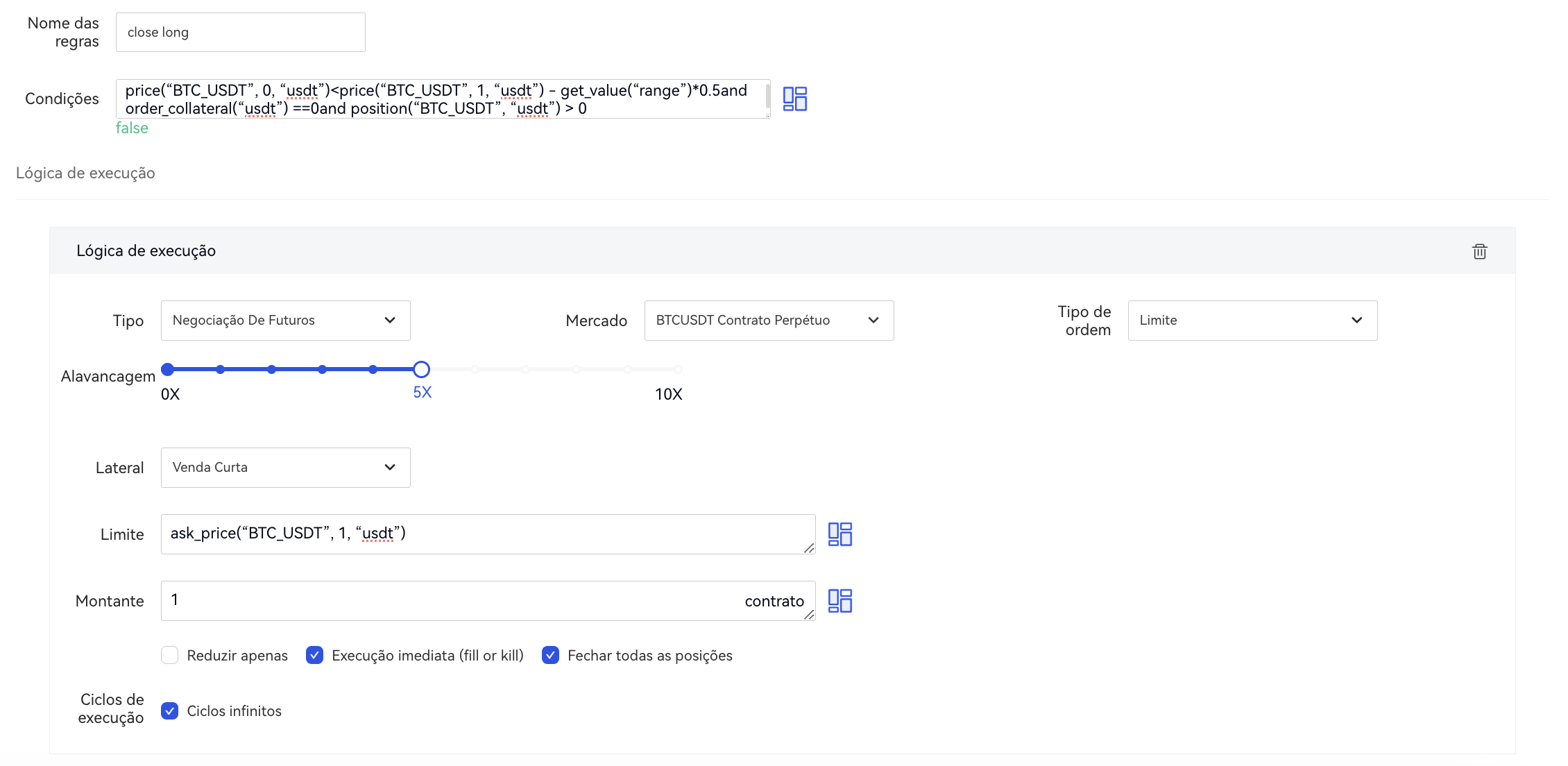Open formula builder icon beside Limite field
This screenshot has height=766, width=1568.
point(840,534)
